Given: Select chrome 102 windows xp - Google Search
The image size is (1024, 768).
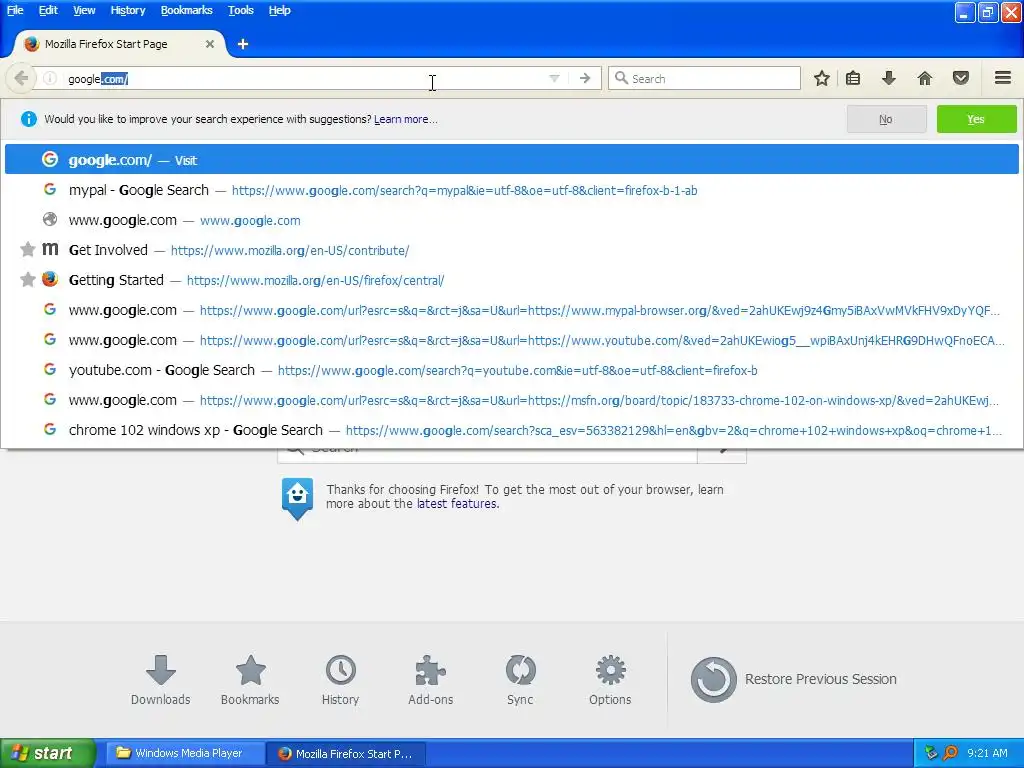Looking at the screenshot, I should coord(511,430).
